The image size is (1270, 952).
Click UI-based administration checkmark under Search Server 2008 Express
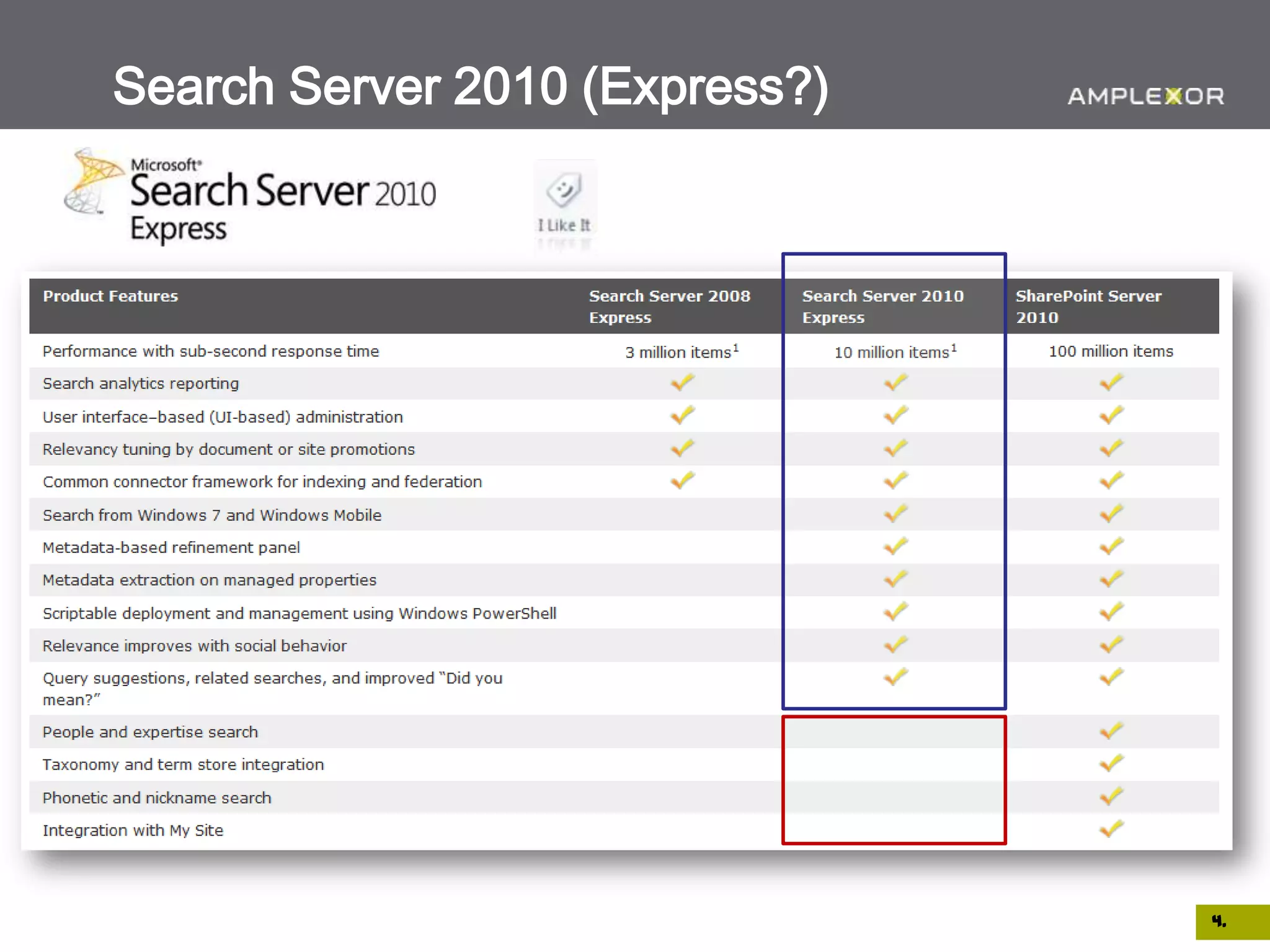pos(682,415)
